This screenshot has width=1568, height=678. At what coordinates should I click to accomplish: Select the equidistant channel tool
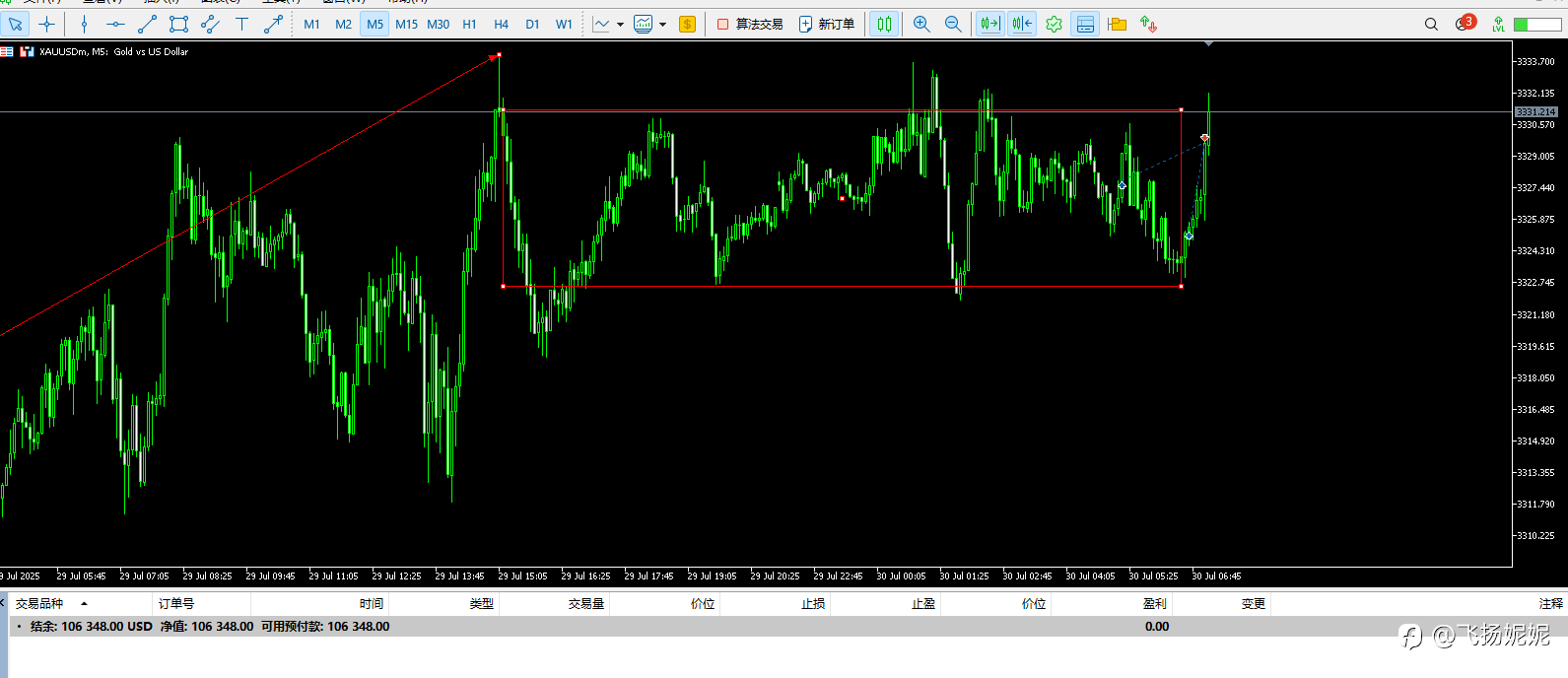click(210, 24)
